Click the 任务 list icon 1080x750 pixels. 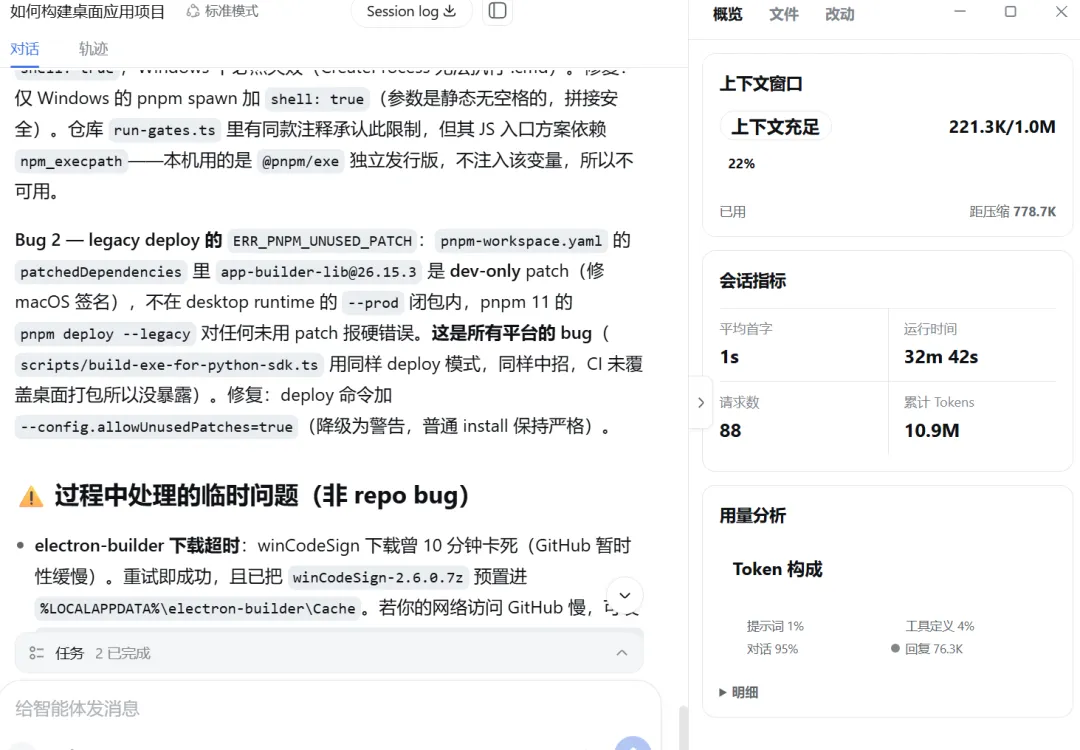[37, 653]
